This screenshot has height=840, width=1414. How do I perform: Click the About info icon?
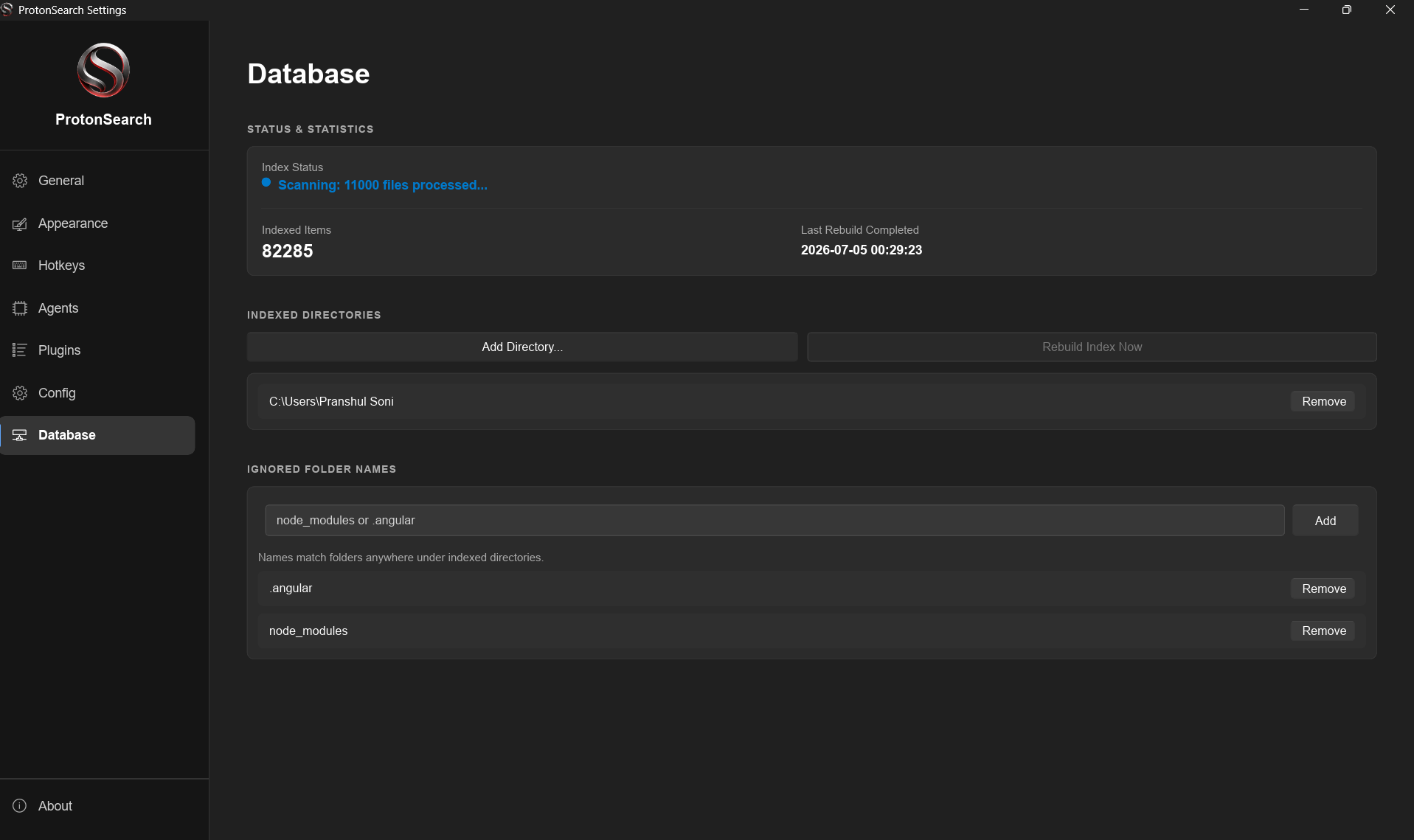coord(20,806)
